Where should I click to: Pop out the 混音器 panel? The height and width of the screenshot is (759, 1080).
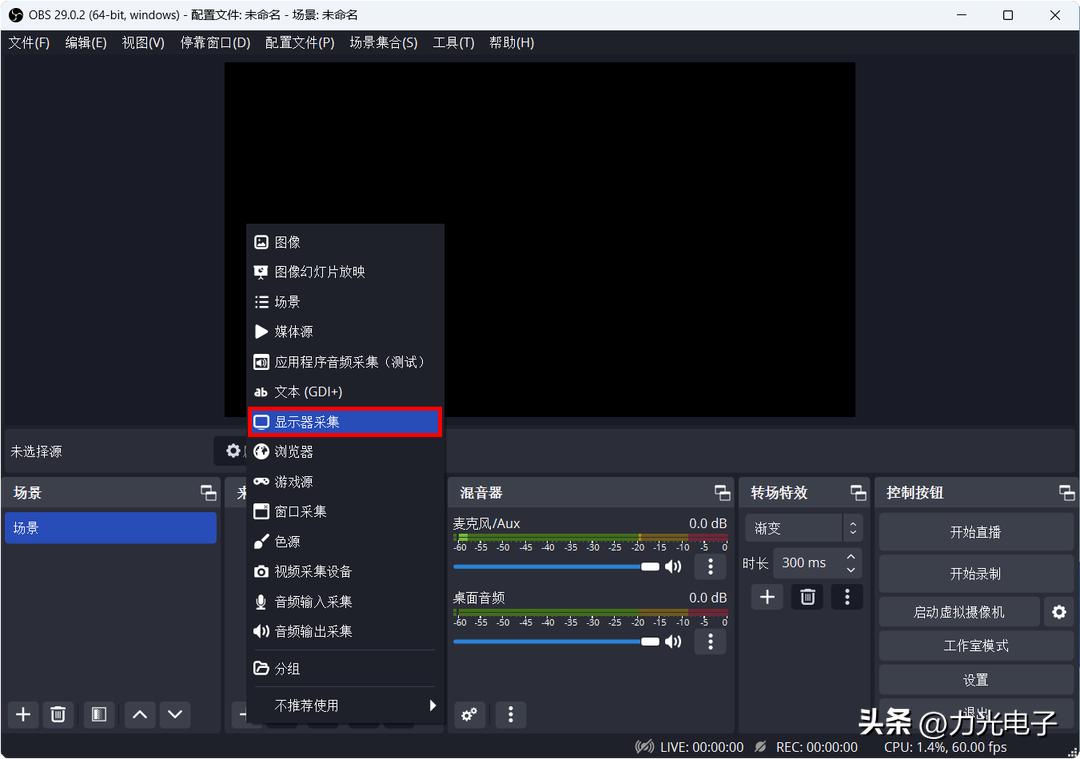(x=722, y=491)
